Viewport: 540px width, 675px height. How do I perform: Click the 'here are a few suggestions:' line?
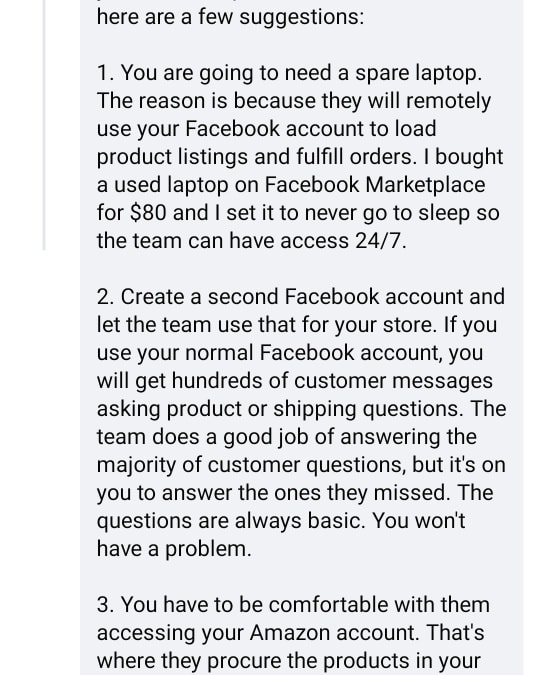(230, 17)
